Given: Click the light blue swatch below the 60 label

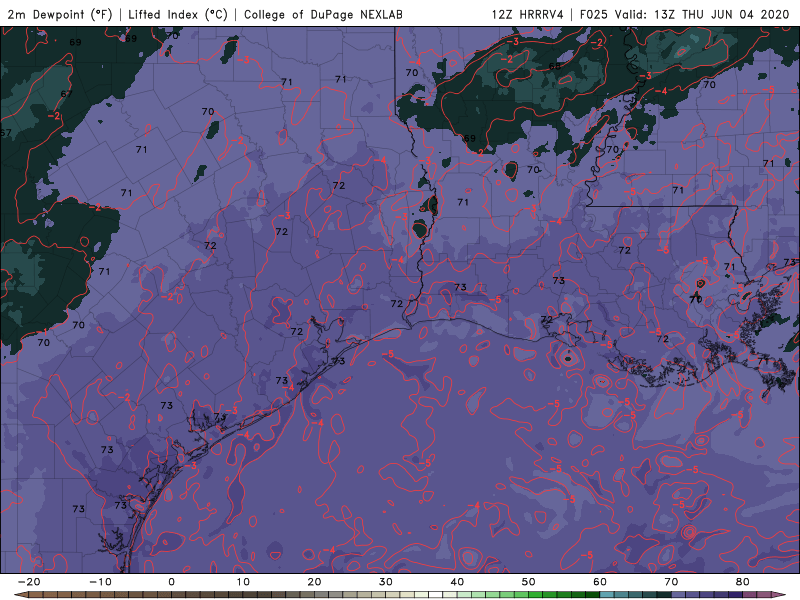Looking at the screenshot, I should pos(607,595).
